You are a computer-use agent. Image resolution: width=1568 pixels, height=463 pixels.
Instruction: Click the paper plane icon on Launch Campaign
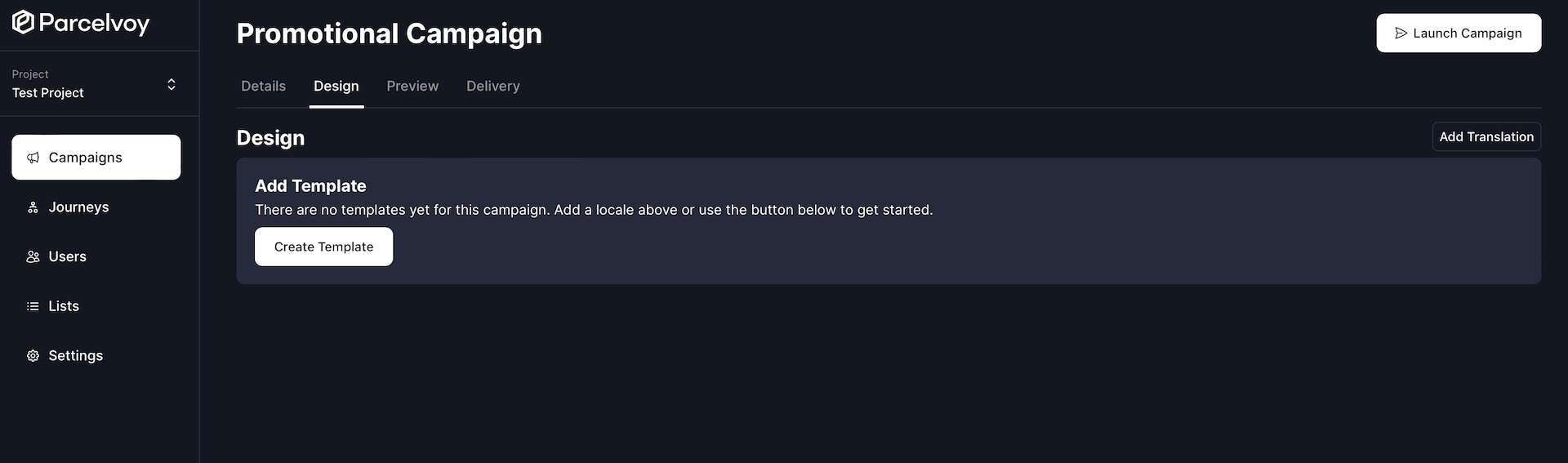pyautogui.click(x=1401, y=33)
